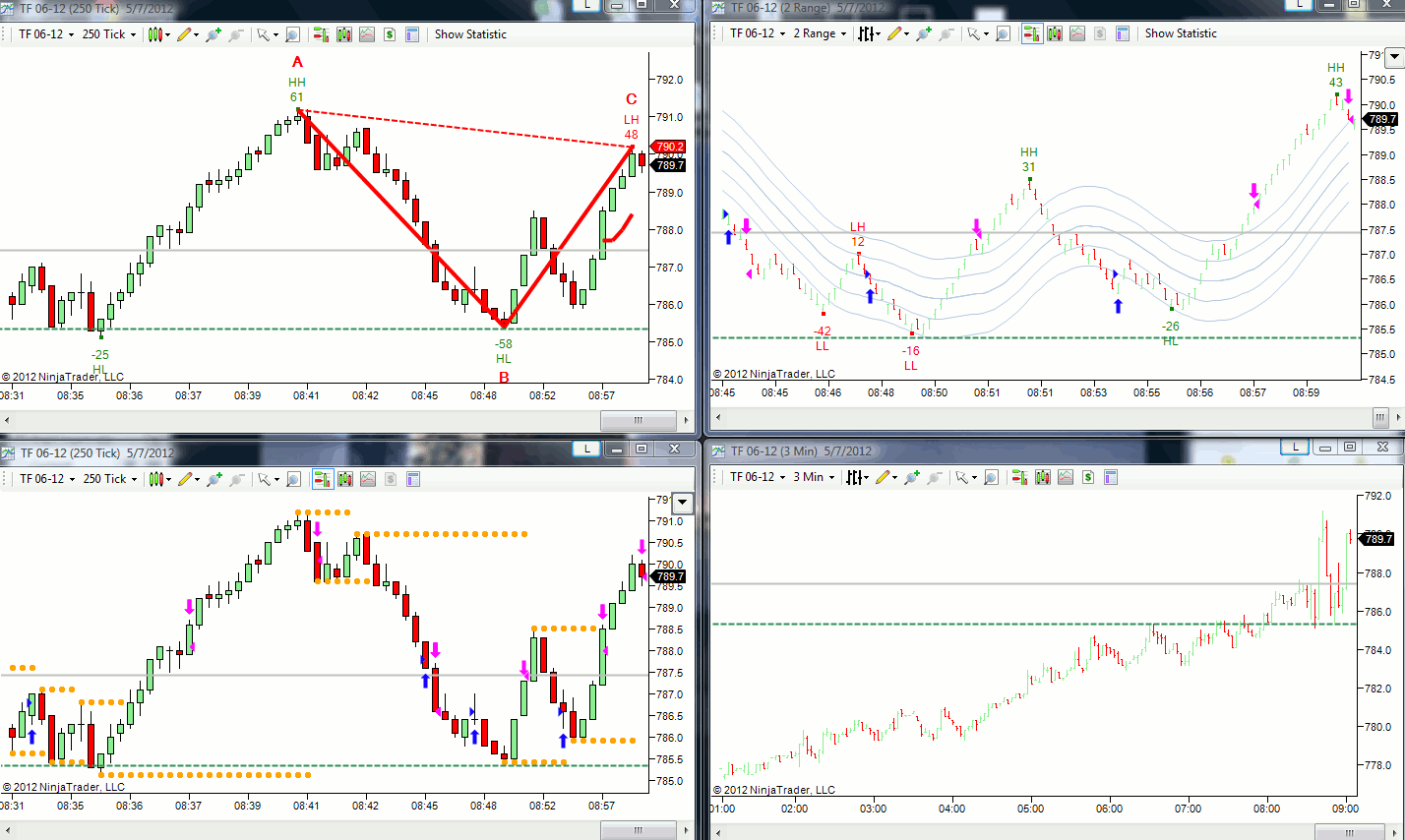Click Zoom Out on the 2 Range chart

tap(947, 33)
